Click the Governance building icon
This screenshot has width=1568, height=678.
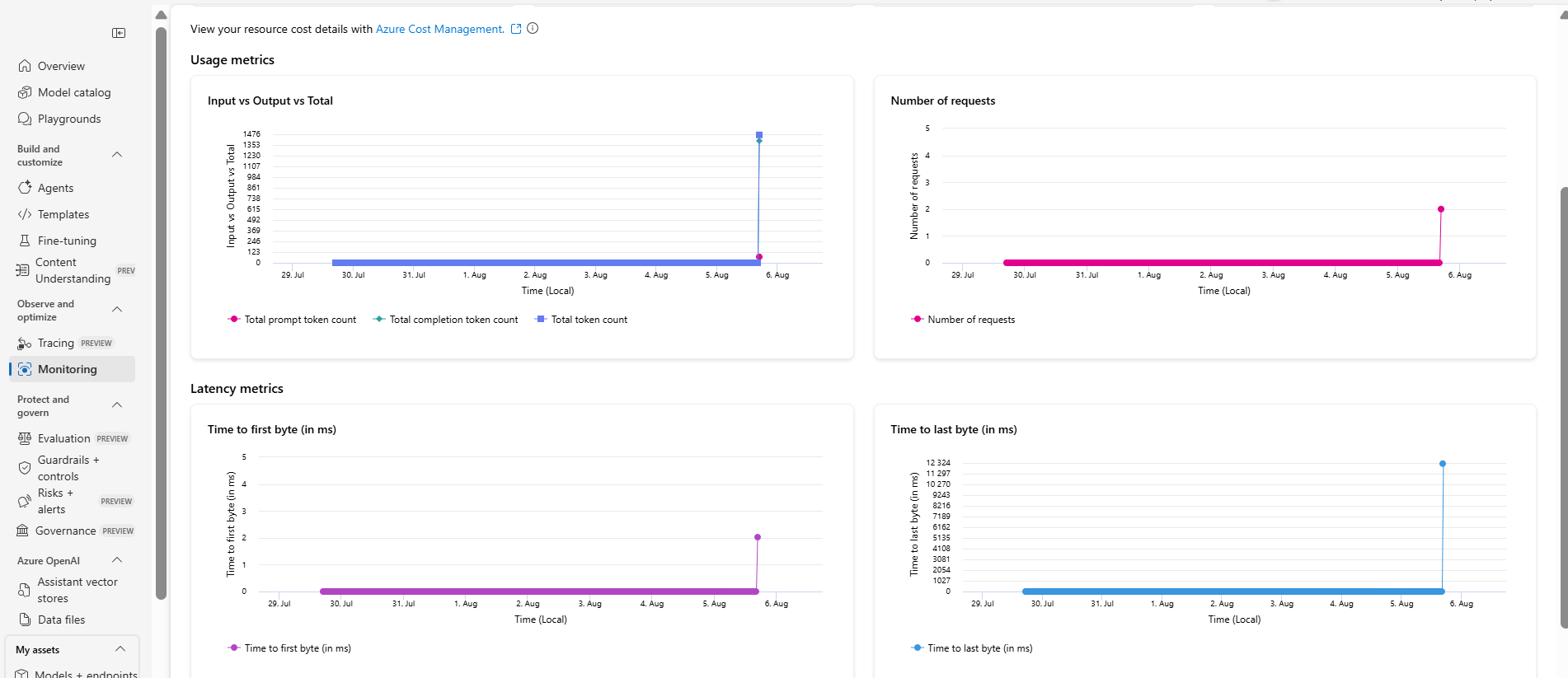point(23,531)
